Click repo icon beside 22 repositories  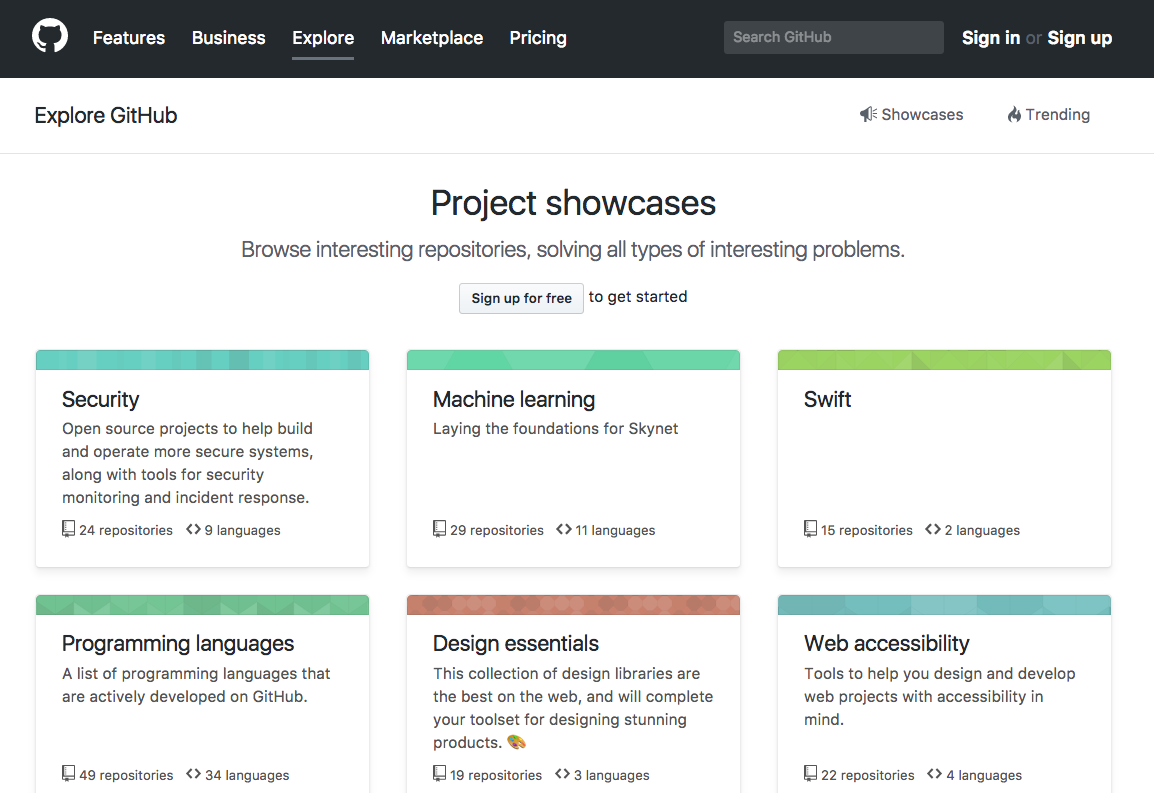[x=810, y=773]
